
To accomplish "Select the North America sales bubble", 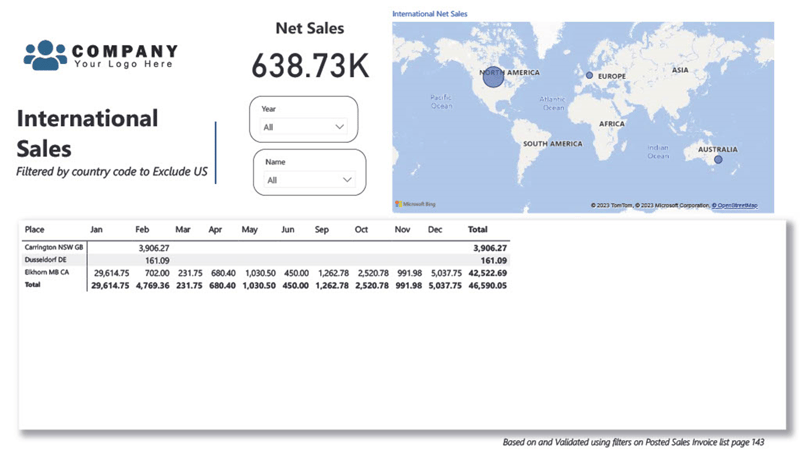I will coord(494,75).
